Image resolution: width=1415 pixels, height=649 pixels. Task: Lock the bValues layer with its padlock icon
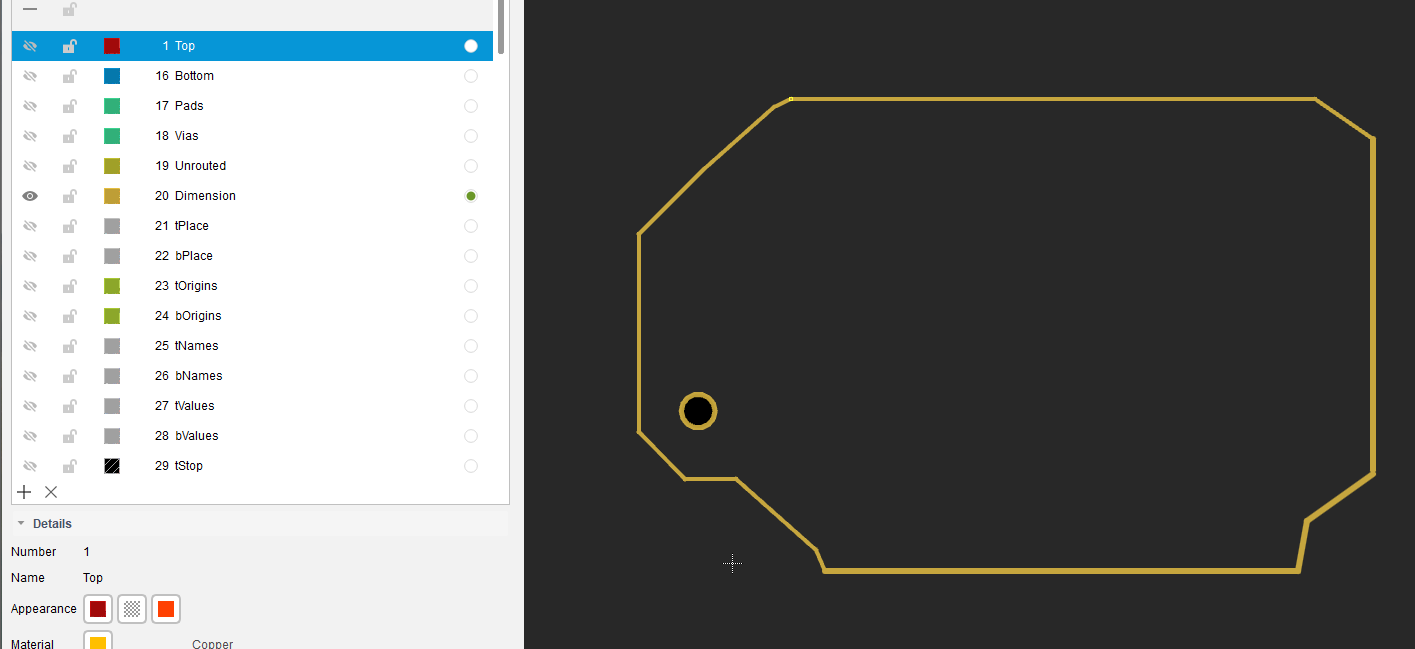[69, 436]
